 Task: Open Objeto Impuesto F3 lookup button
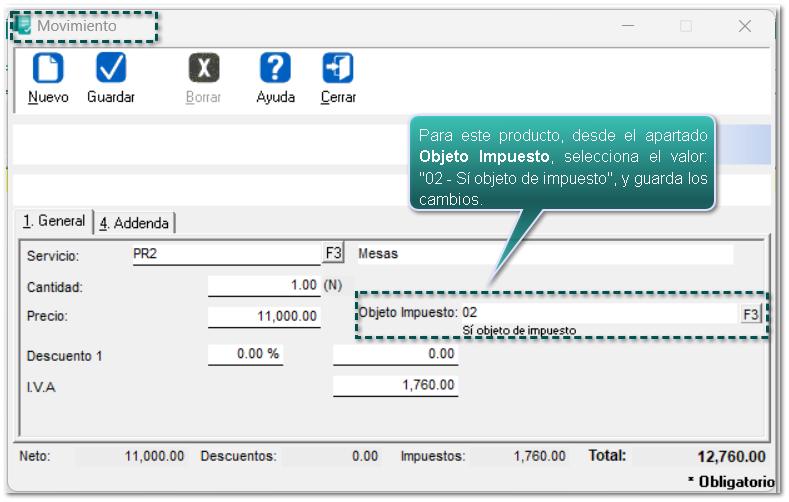[x=750, y=314]
